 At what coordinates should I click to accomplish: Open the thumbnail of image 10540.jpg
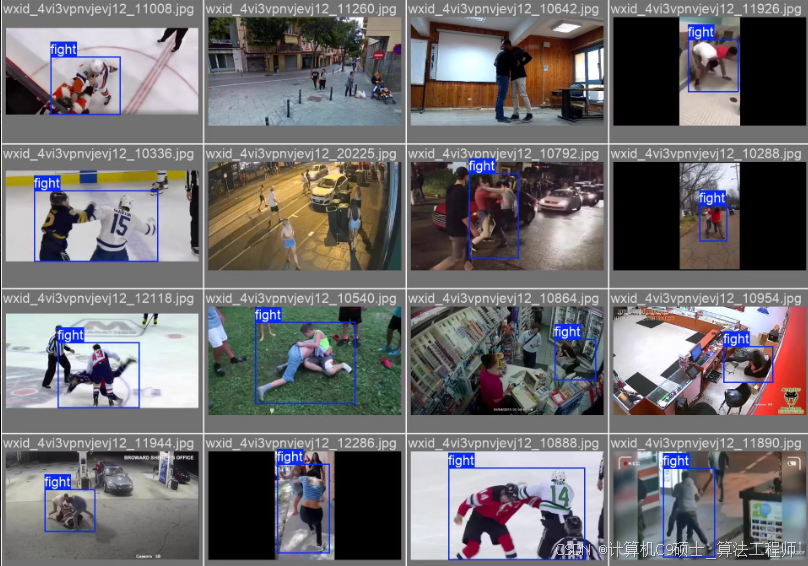coord(305,361)
